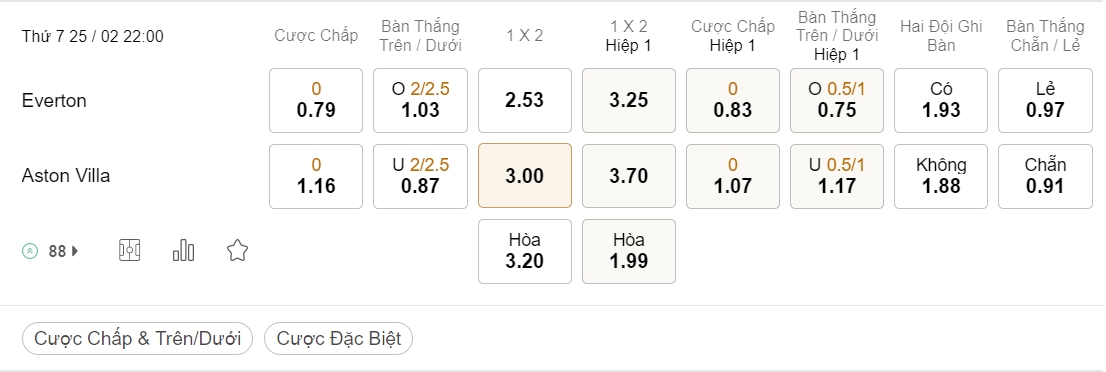Select odd goals Lẻ 0.97
The width and height of the screenshot is (1106, 372).
tap(1045, 100)
